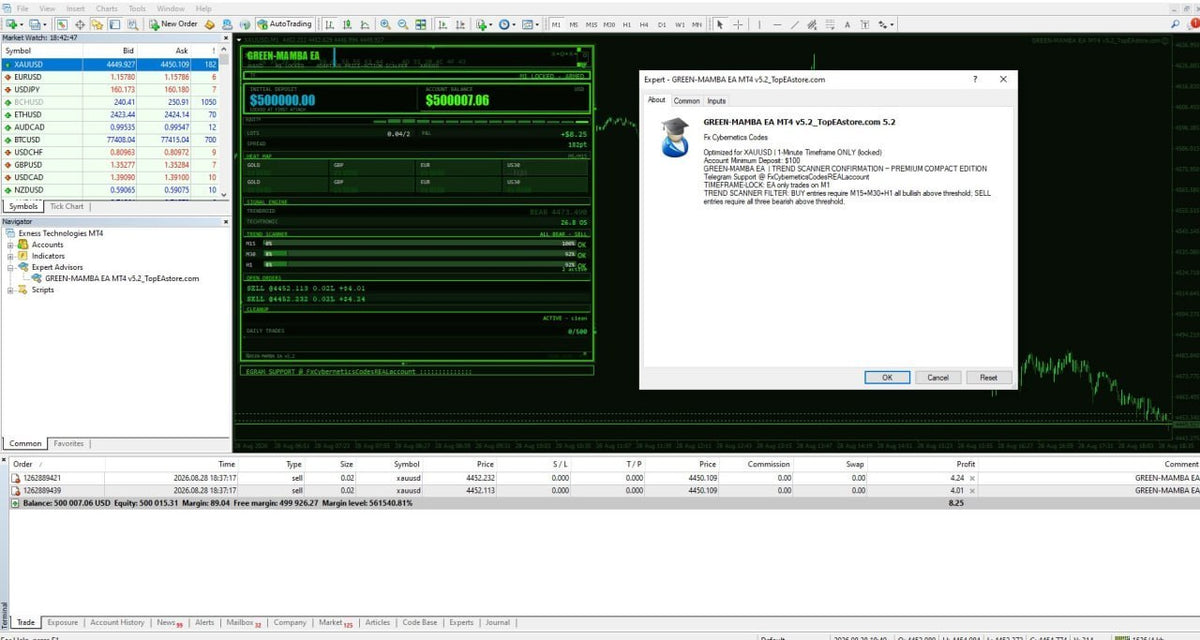1200x640 pixels.
Task: Select the Trendline drawing tool
Action: point(795,23)
